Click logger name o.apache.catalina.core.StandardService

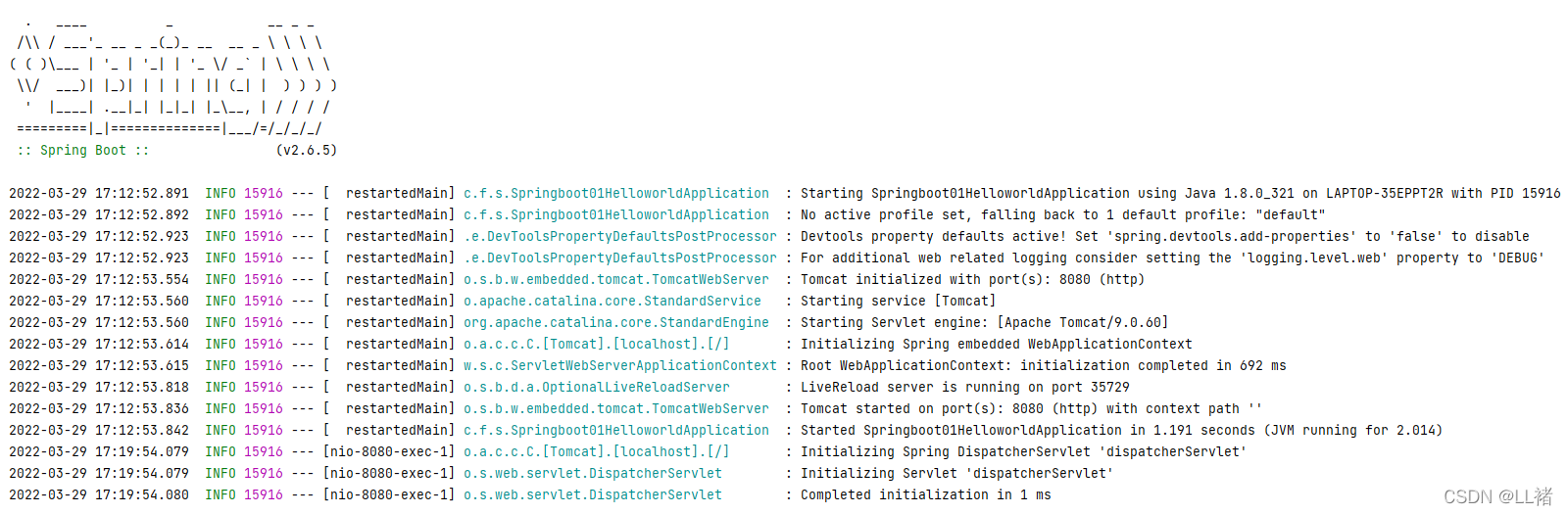click(x=612, y=302)
